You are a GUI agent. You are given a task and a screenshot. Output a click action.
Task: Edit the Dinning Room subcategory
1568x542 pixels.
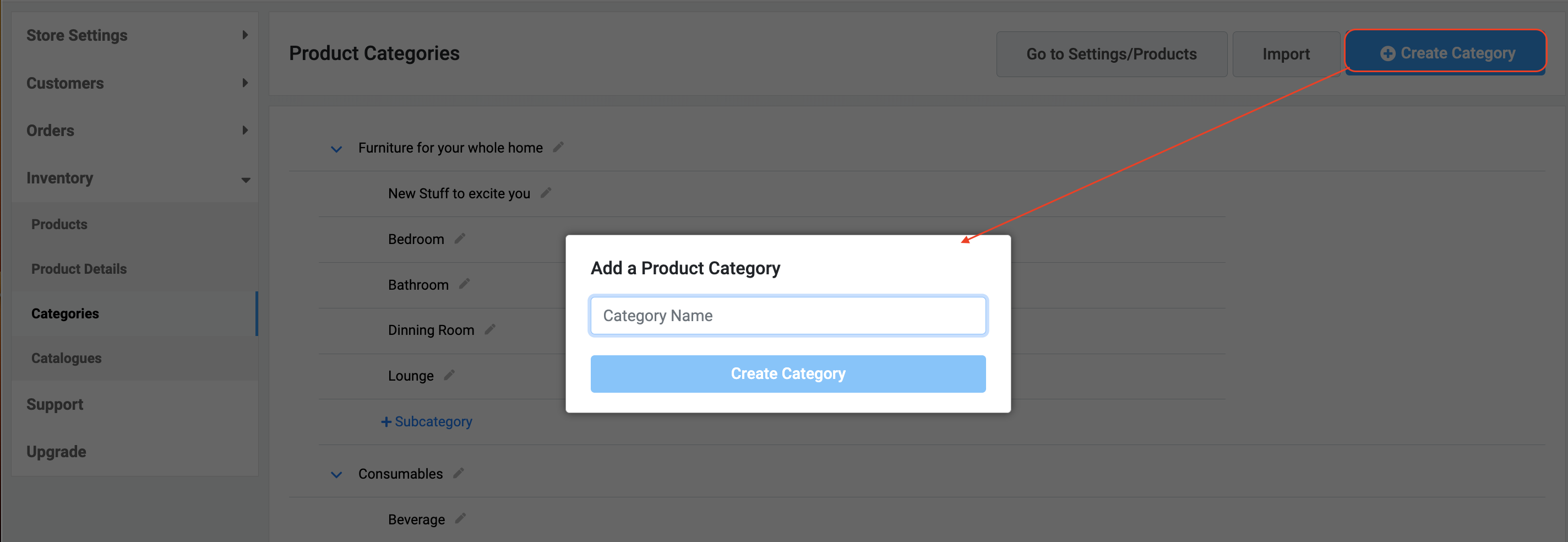(x=490, y=329)
